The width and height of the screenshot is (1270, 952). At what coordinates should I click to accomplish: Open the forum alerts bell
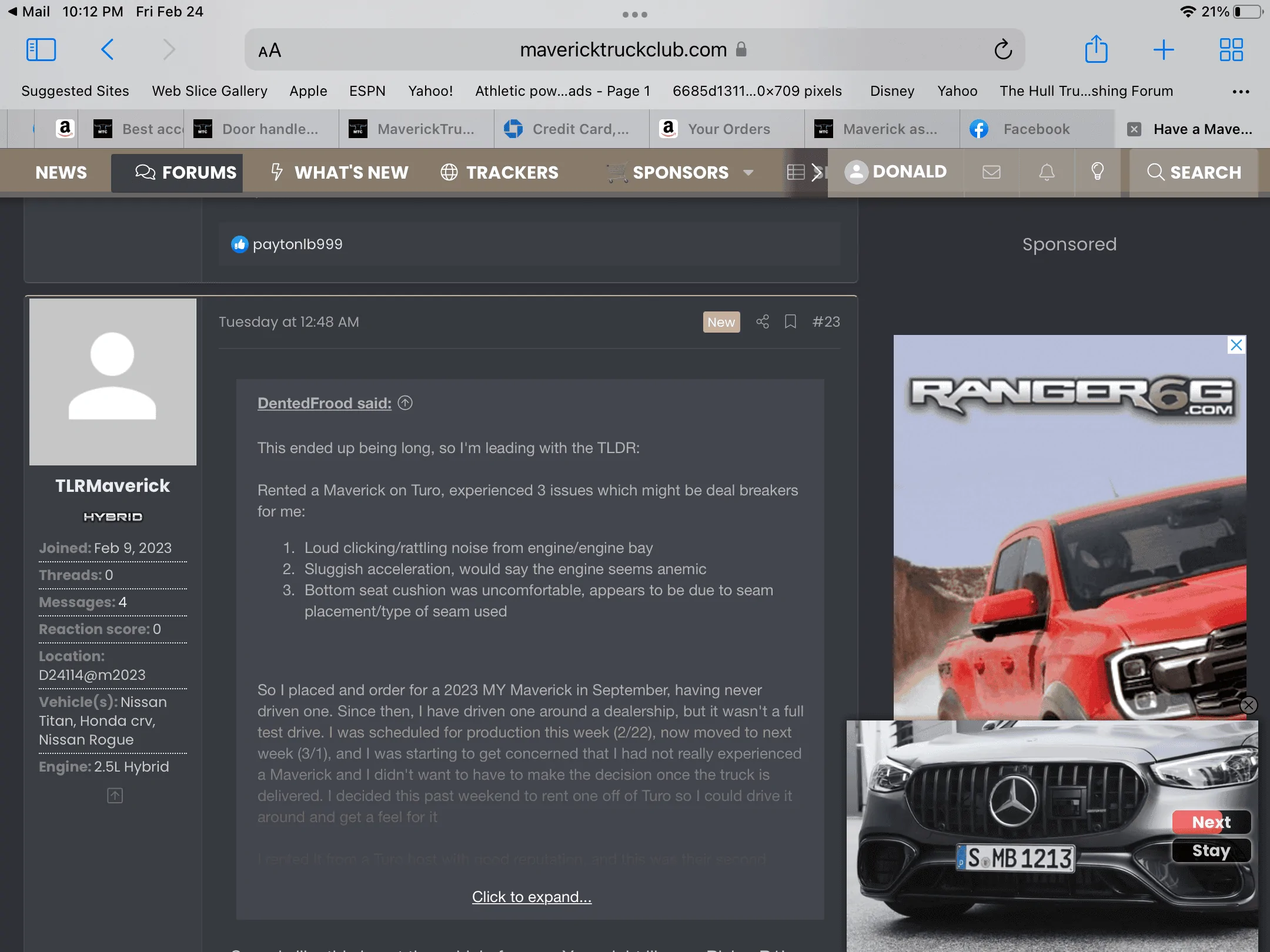pyautogui.click(x=1047, y=172)
